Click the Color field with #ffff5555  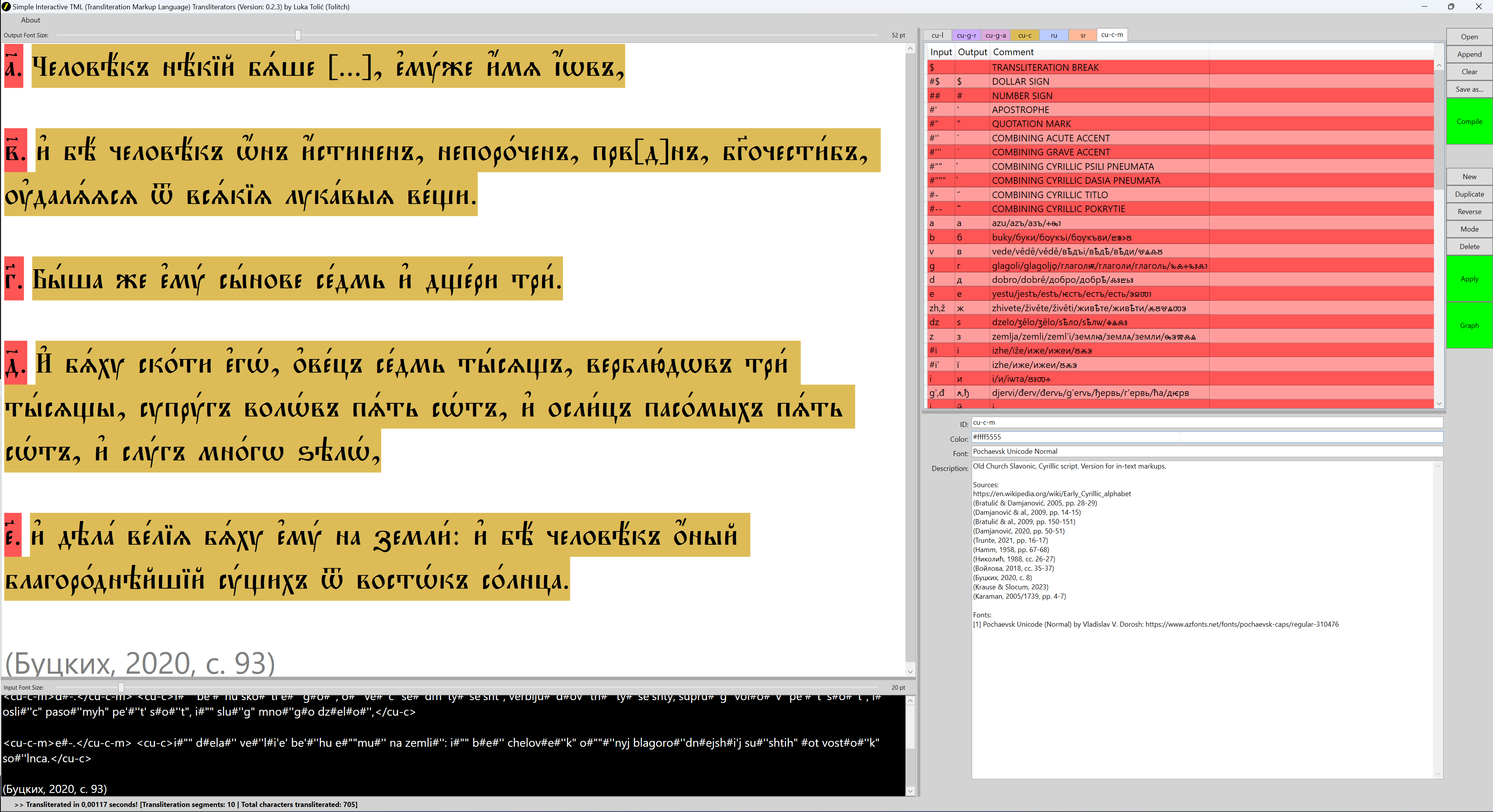point(1207,437)
